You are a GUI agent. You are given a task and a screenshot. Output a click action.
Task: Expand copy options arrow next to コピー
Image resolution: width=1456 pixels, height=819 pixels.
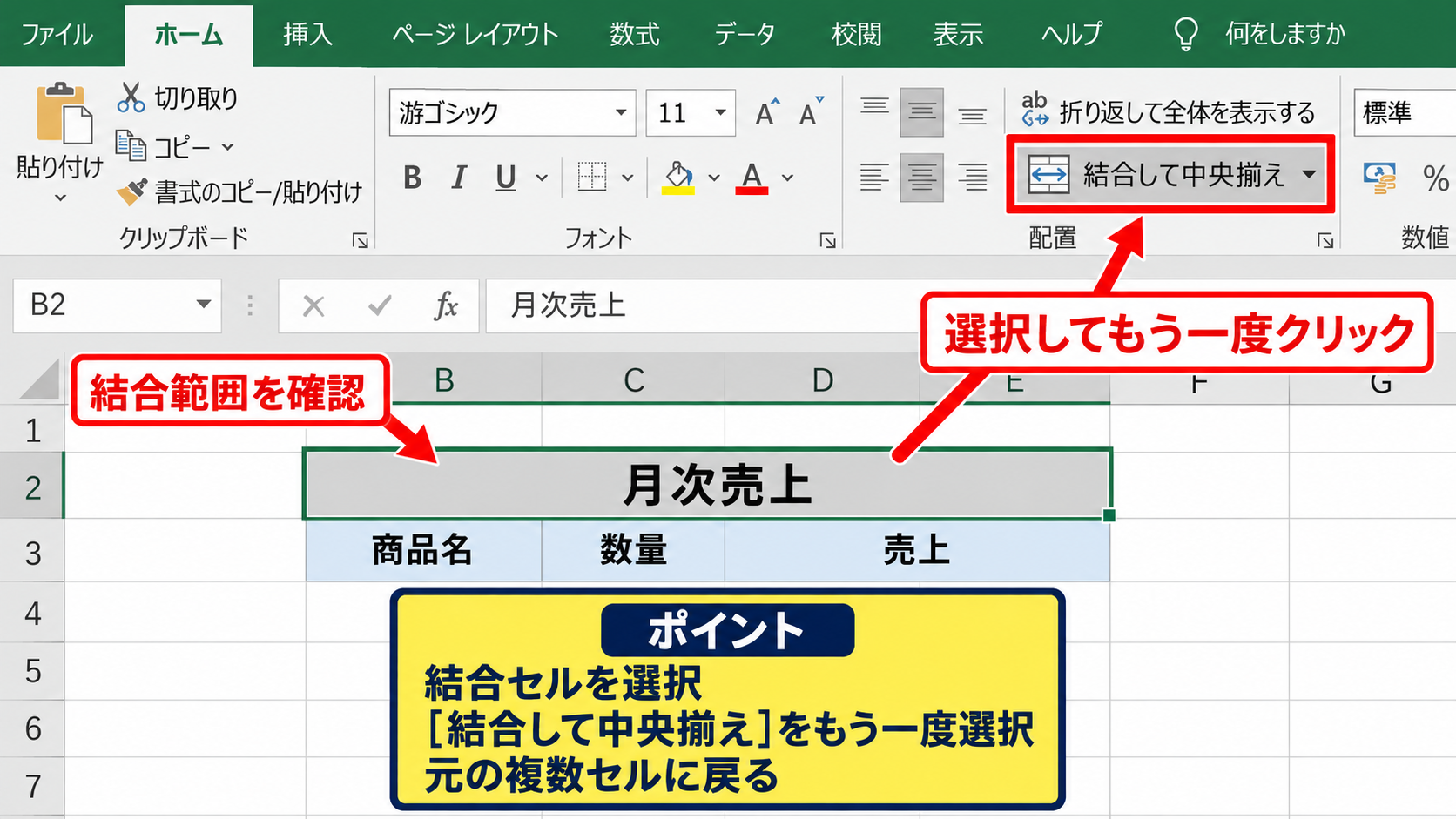[x=228, y=147]
